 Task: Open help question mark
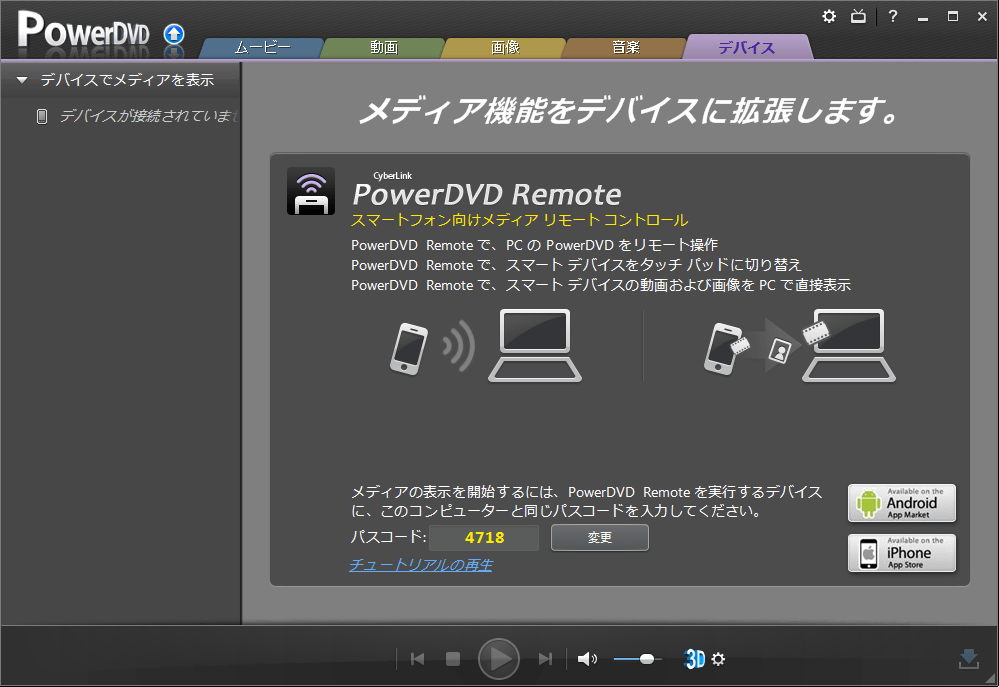pos(893,17)
